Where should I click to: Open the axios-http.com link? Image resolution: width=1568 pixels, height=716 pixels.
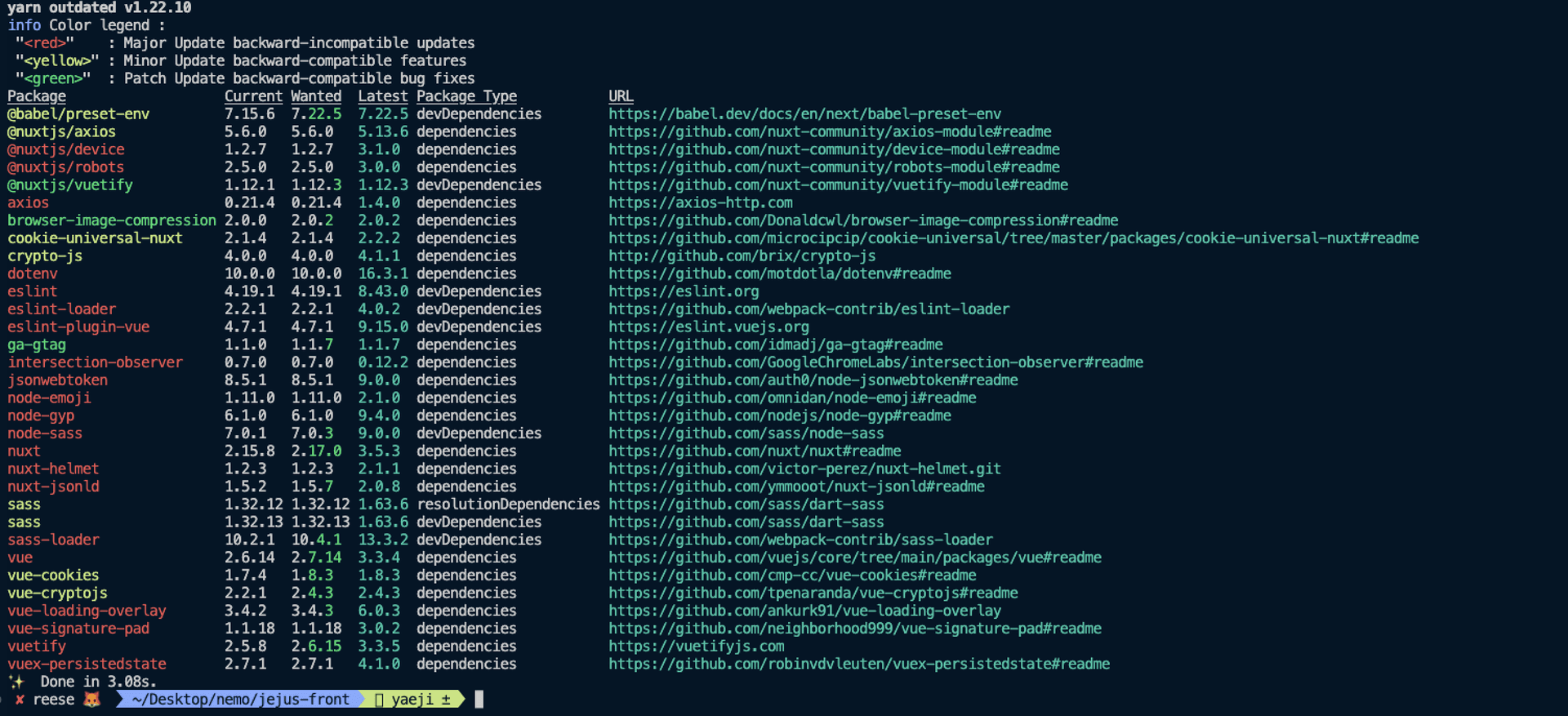[x=700, y=202]
